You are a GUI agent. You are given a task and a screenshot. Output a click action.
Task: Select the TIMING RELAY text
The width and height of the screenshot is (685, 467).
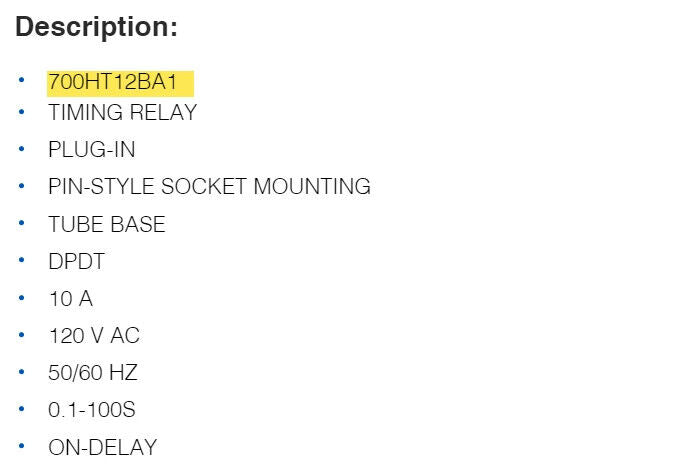click(122, 112)
